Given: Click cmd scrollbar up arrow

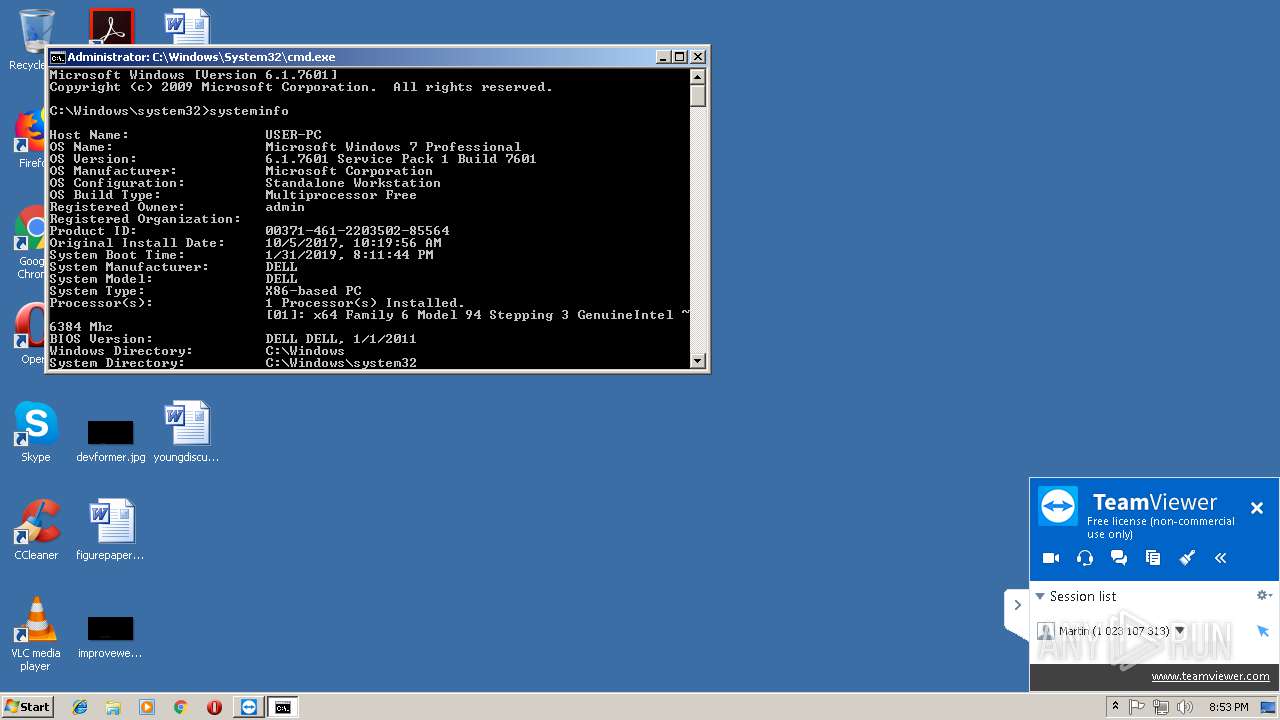Looking at the screenshot, I should point(698,76).
